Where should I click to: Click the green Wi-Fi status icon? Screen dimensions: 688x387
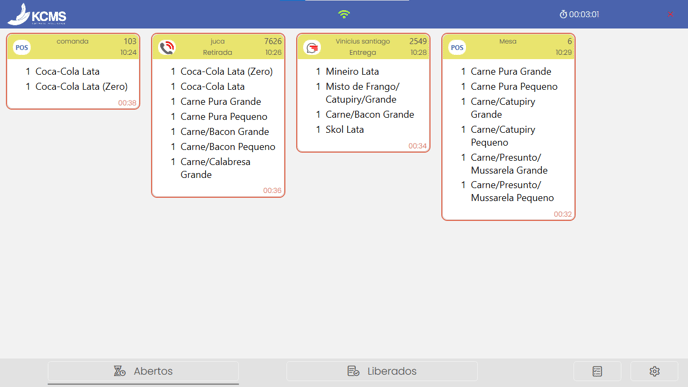[x=344, y=14]
